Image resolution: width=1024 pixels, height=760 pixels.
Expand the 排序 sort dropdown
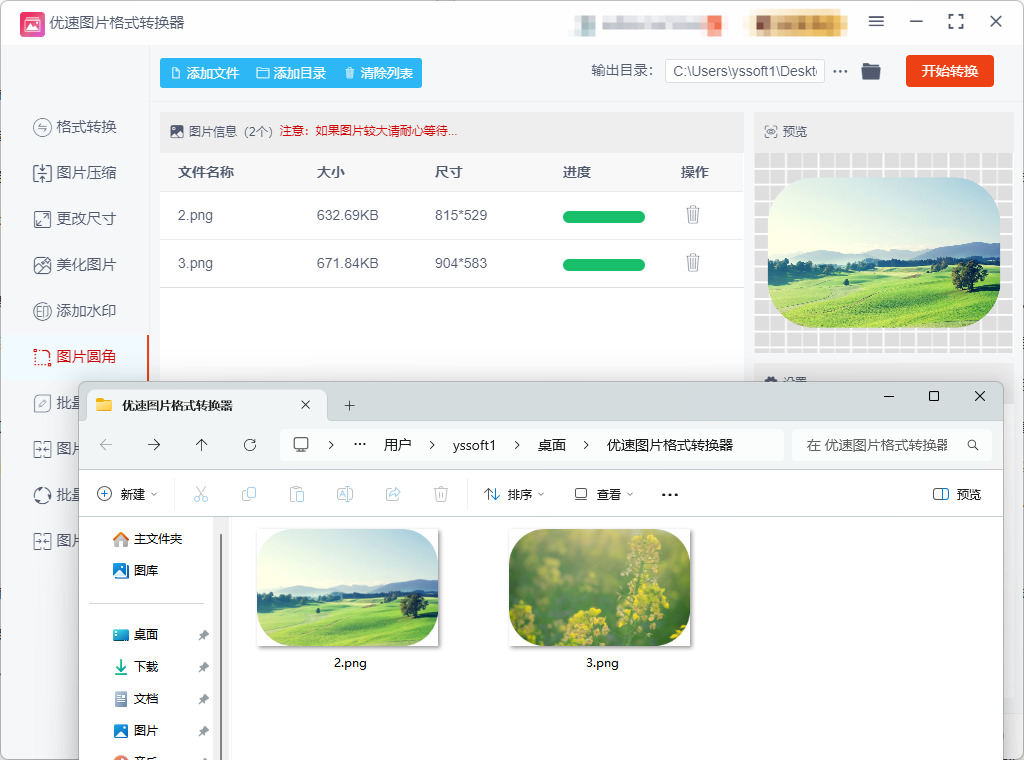(x=514, y=494)
